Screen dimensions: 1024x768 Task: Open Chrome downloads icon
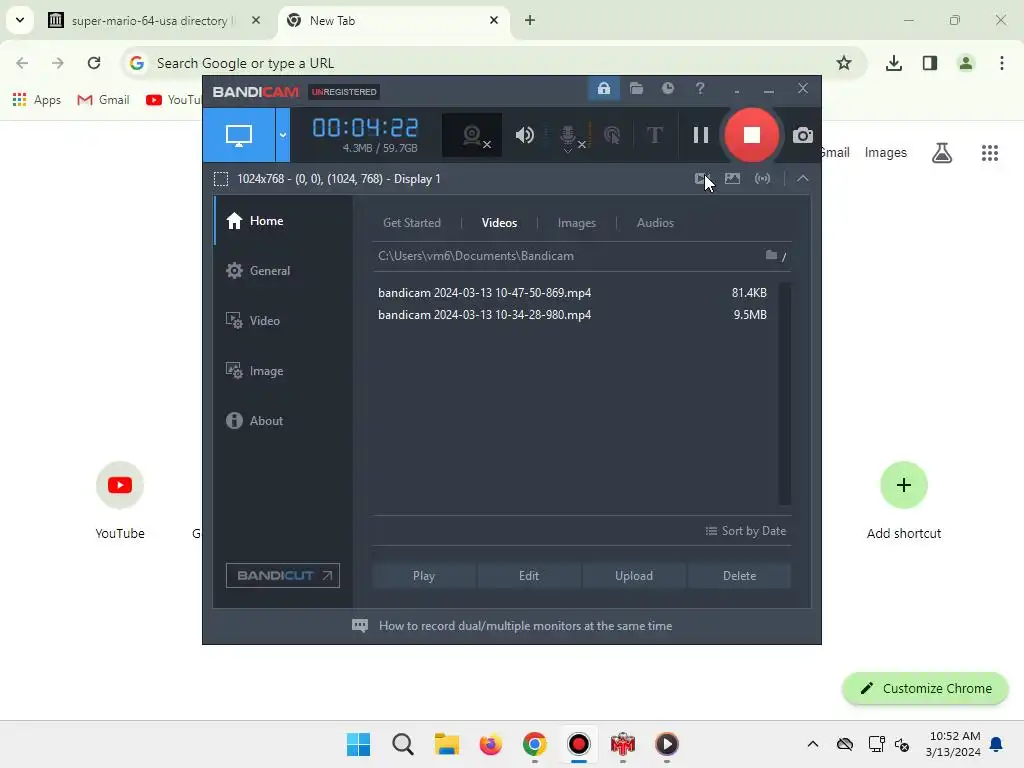[x=893, y=63]
